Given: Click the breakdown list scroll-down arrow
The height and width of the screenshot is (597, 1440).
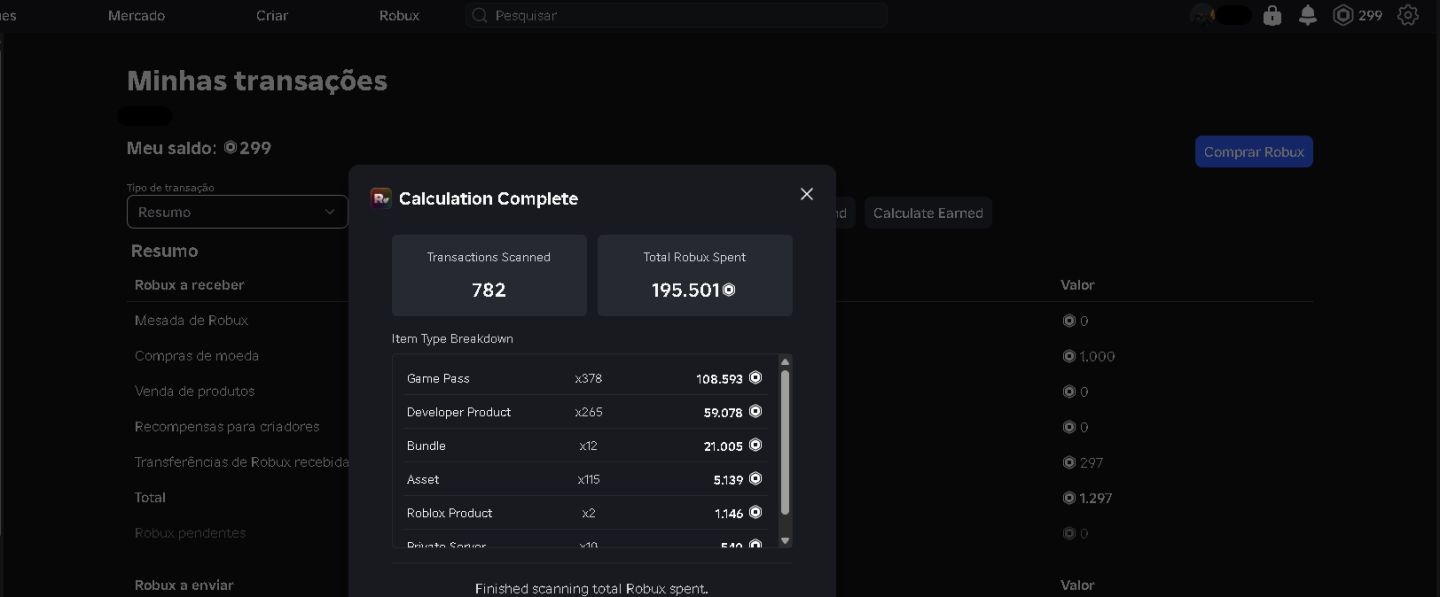Looking at the screenshot, I should tap(785, 540).
